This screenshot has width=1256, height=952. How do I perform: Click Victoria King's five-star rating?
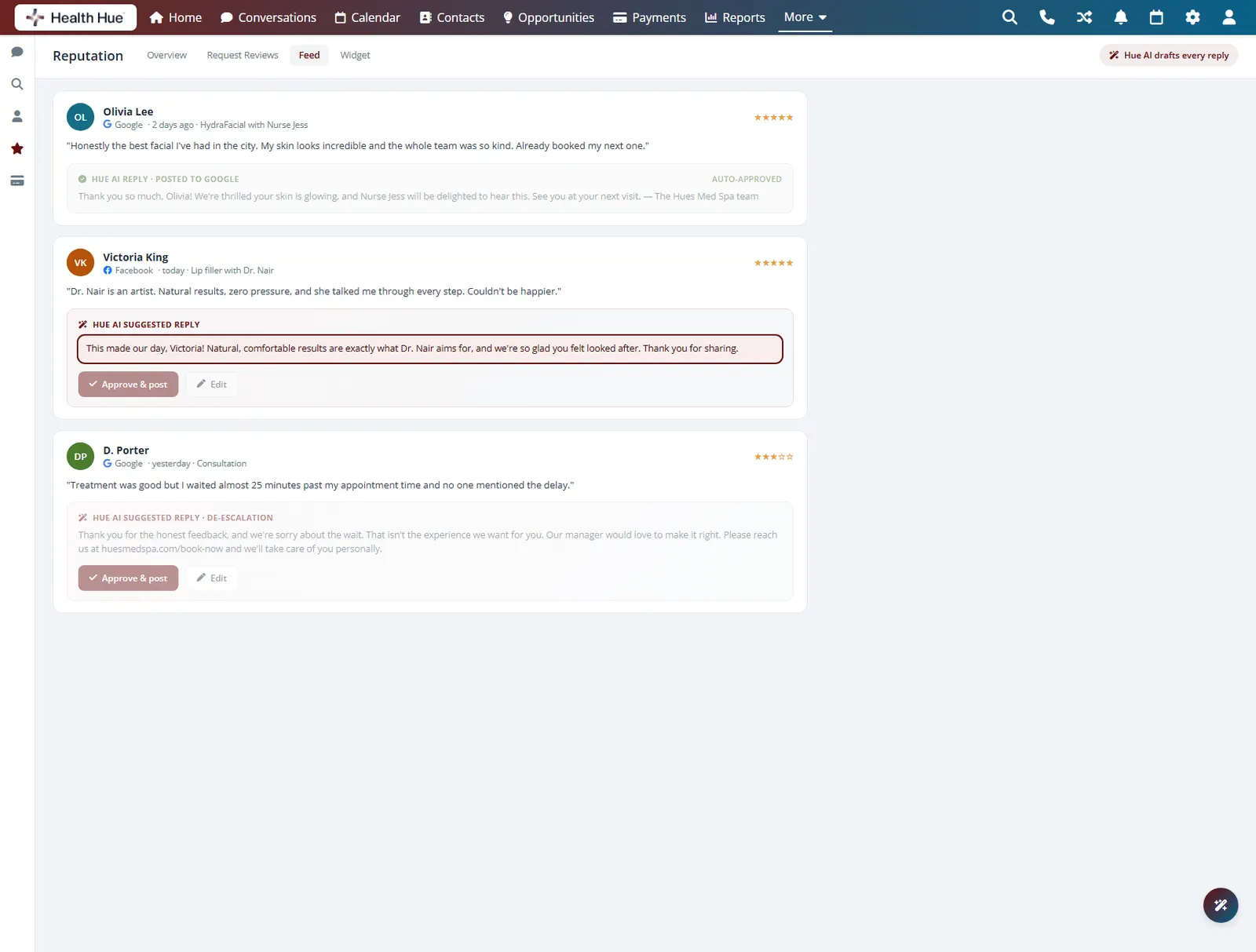coord(773,263)
